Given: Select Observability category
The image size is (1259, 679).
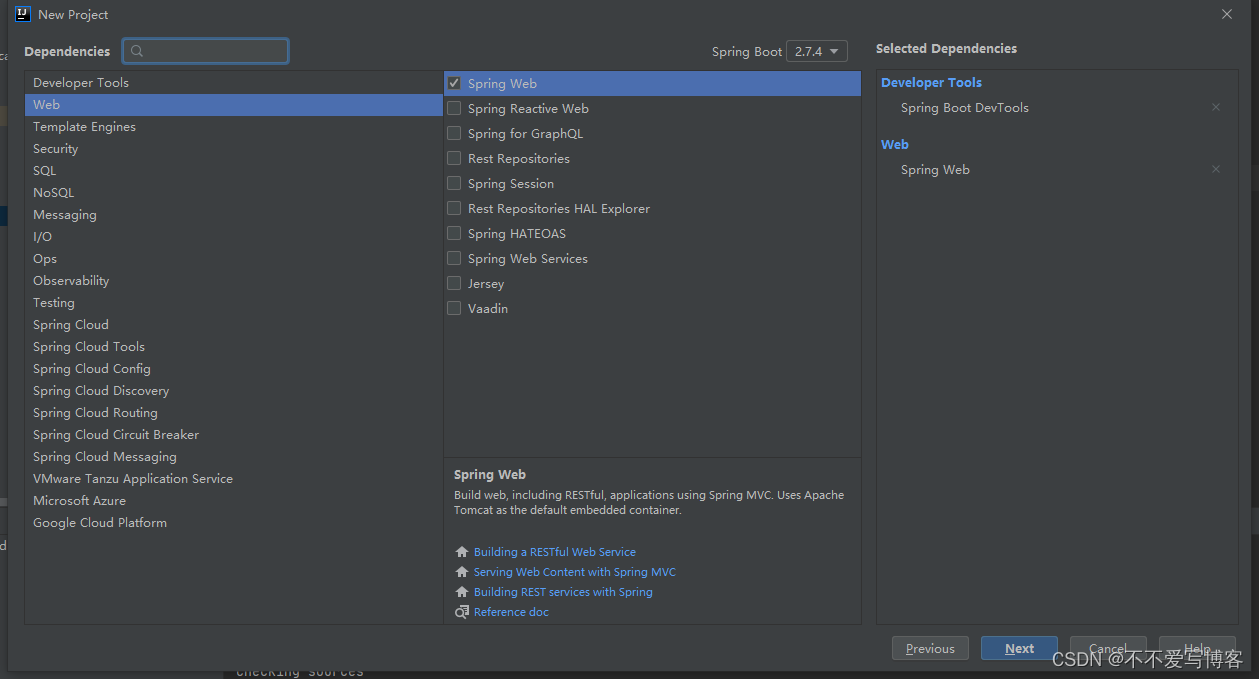Looking at the screenshot, I should (x=234, y=281).
